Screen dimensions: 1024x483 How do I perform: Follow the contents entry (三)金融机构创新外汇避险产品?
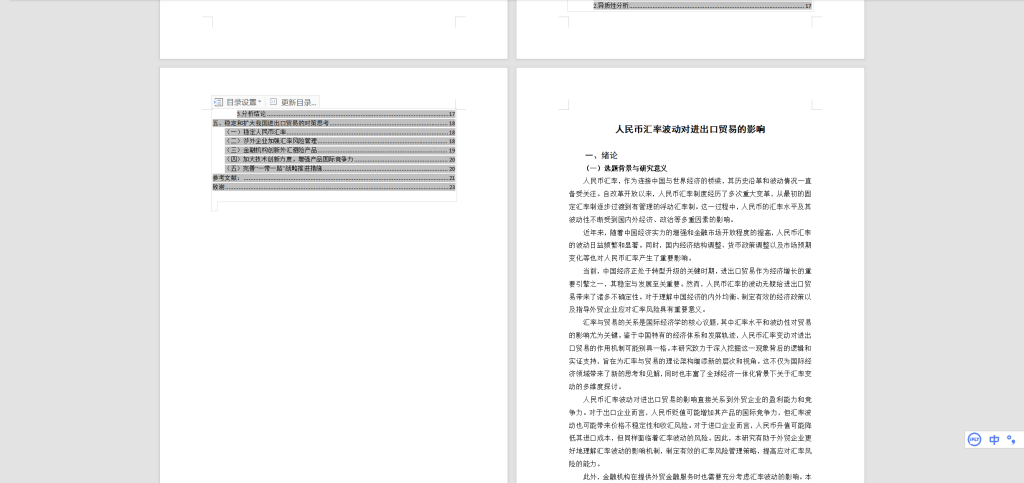point(340,150)
